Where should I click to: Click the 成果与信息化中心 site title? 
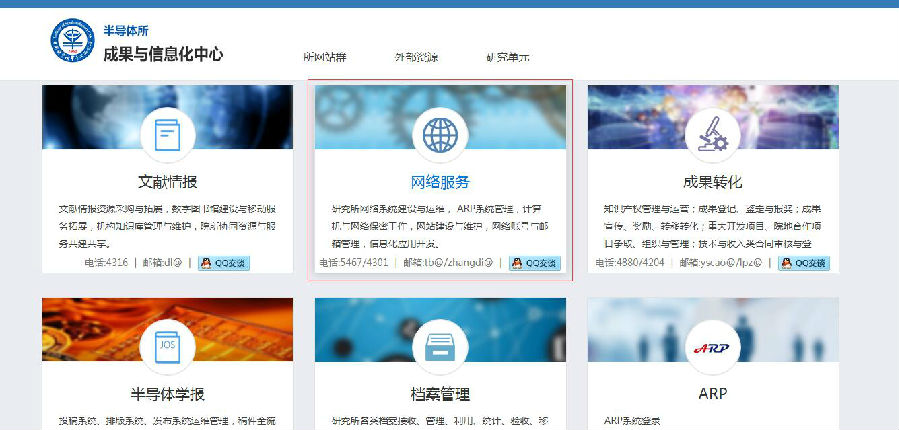point(163,53)
